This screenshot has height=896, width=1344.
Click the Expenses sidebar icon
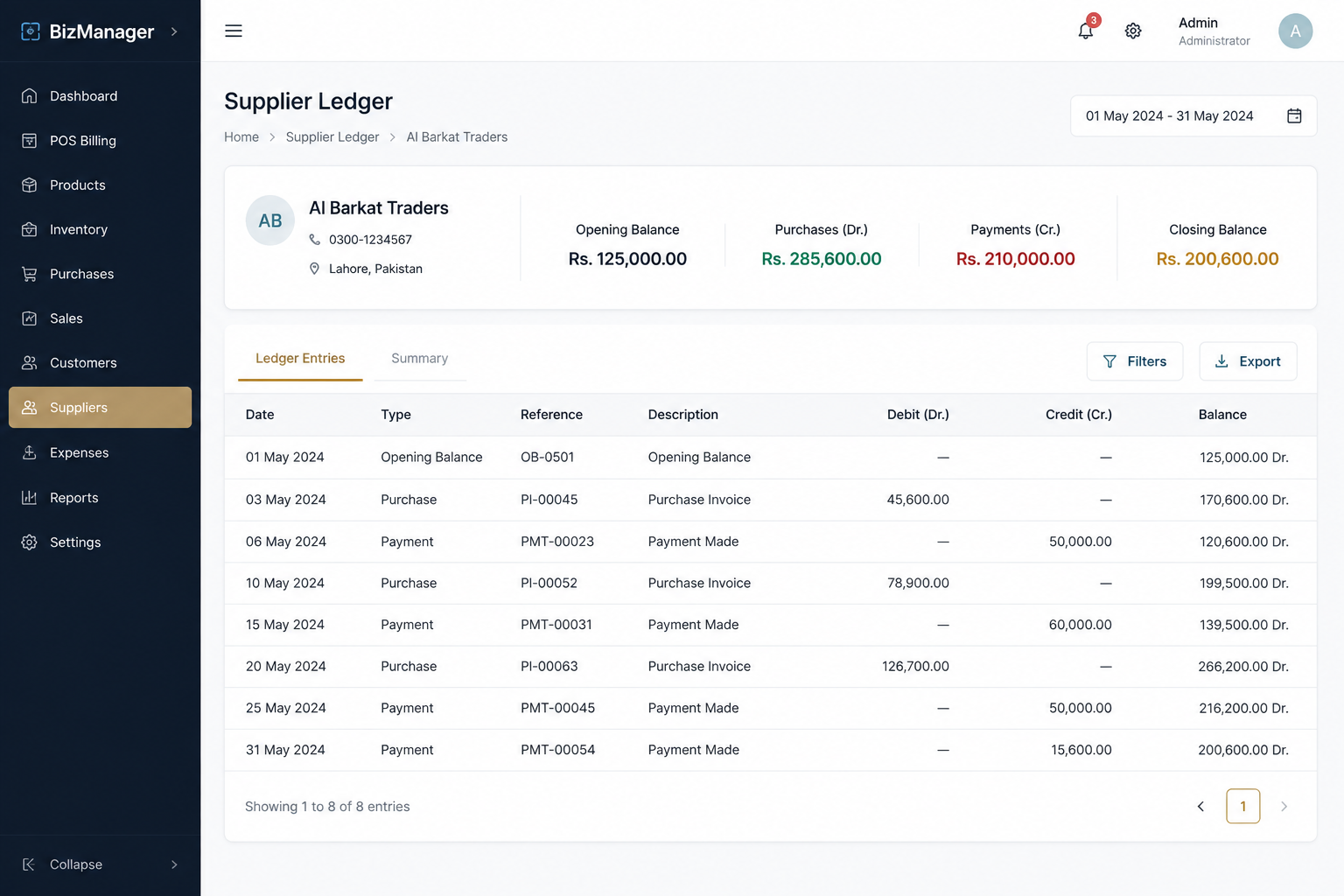tap(30, 452)
